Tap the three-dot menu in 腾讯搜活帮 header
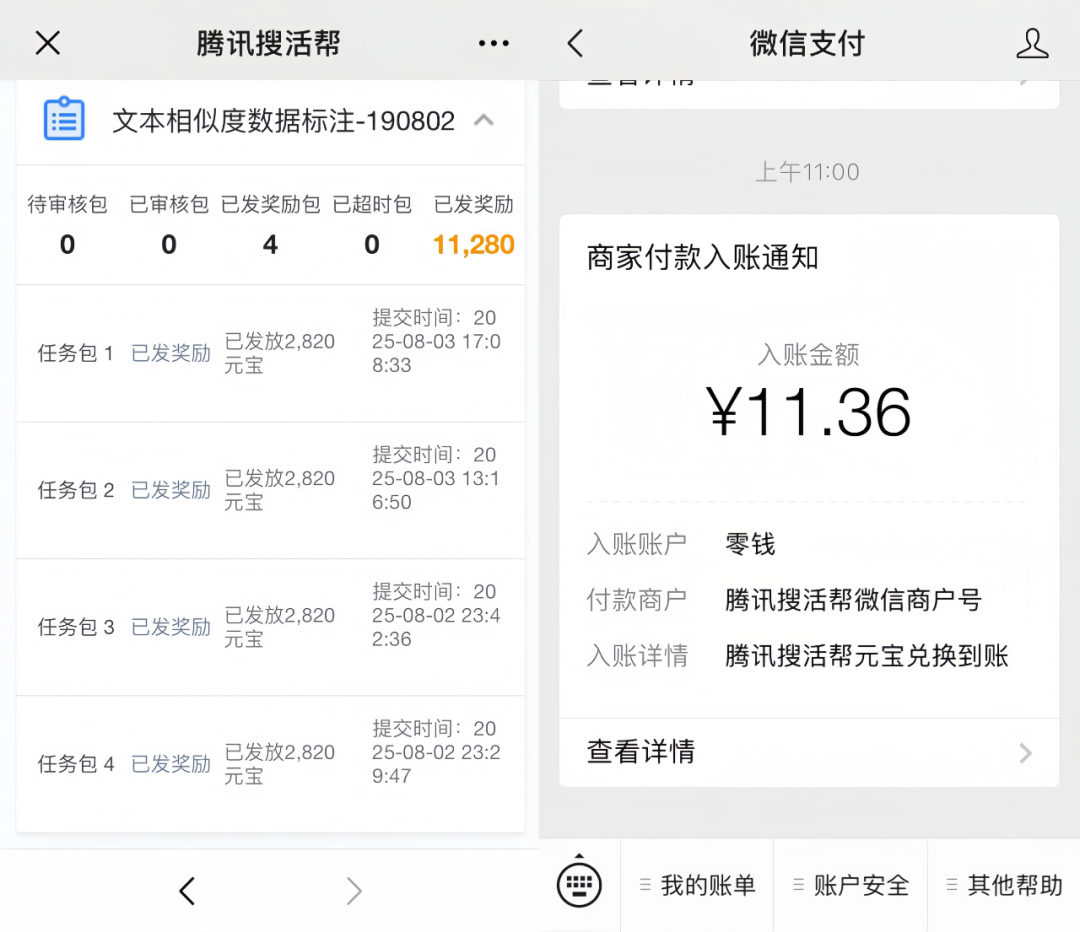The image size is (1080, 932). pos(493,43)
